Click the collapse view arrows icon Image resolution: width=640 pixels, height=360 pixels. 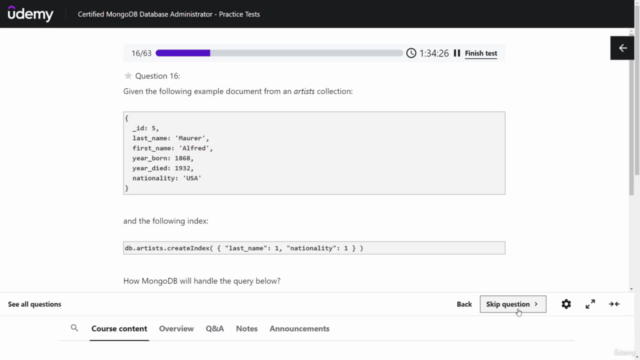(614, 304)
